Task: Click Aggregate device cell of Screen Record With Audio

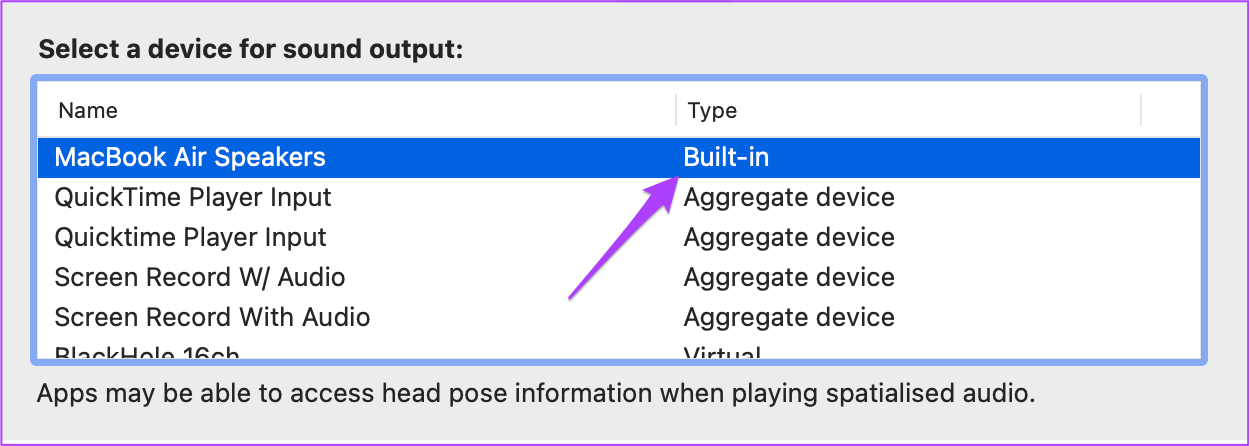Action: coord(789,317)
